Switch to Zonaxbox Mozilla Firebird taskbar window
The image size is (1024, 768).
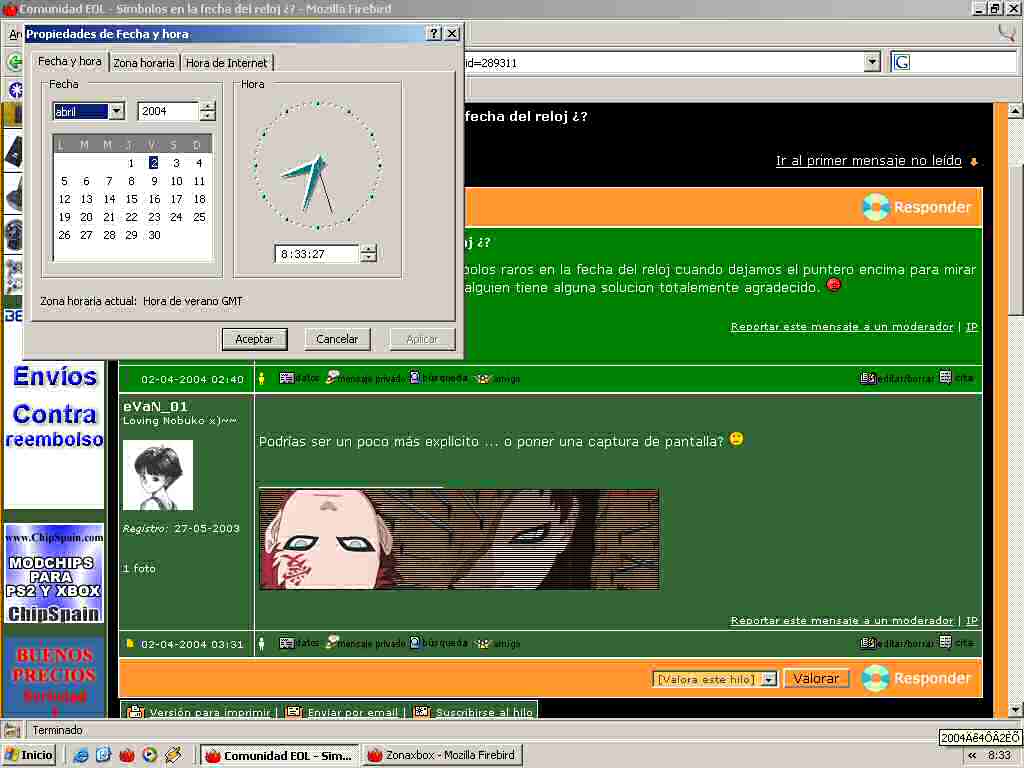point(442,756)
